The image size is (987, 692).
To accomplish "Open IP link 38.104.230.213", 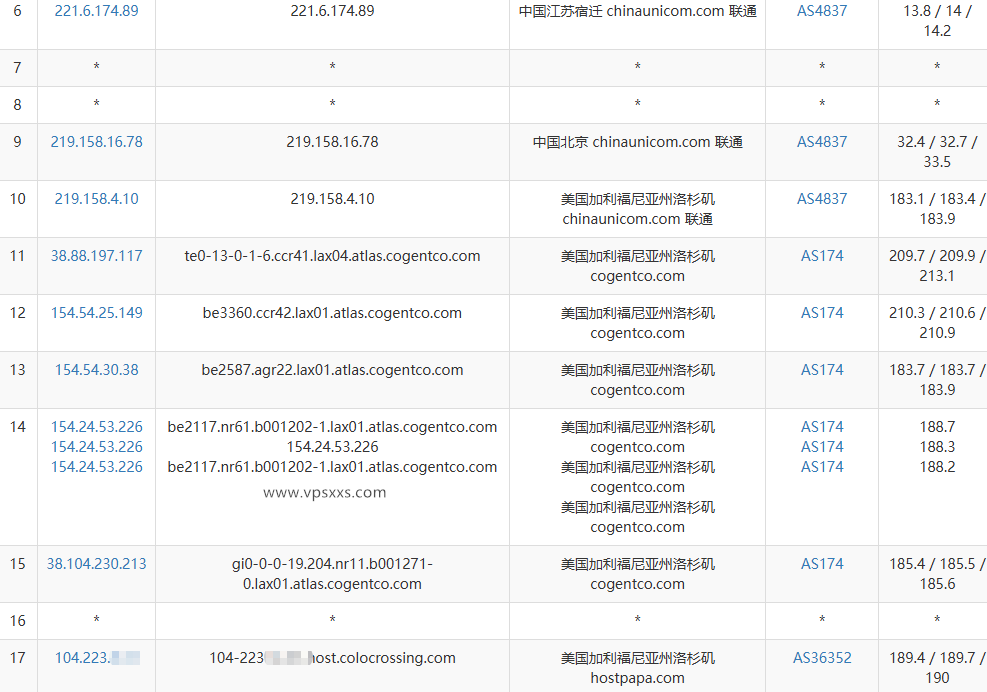I will 96,564.
